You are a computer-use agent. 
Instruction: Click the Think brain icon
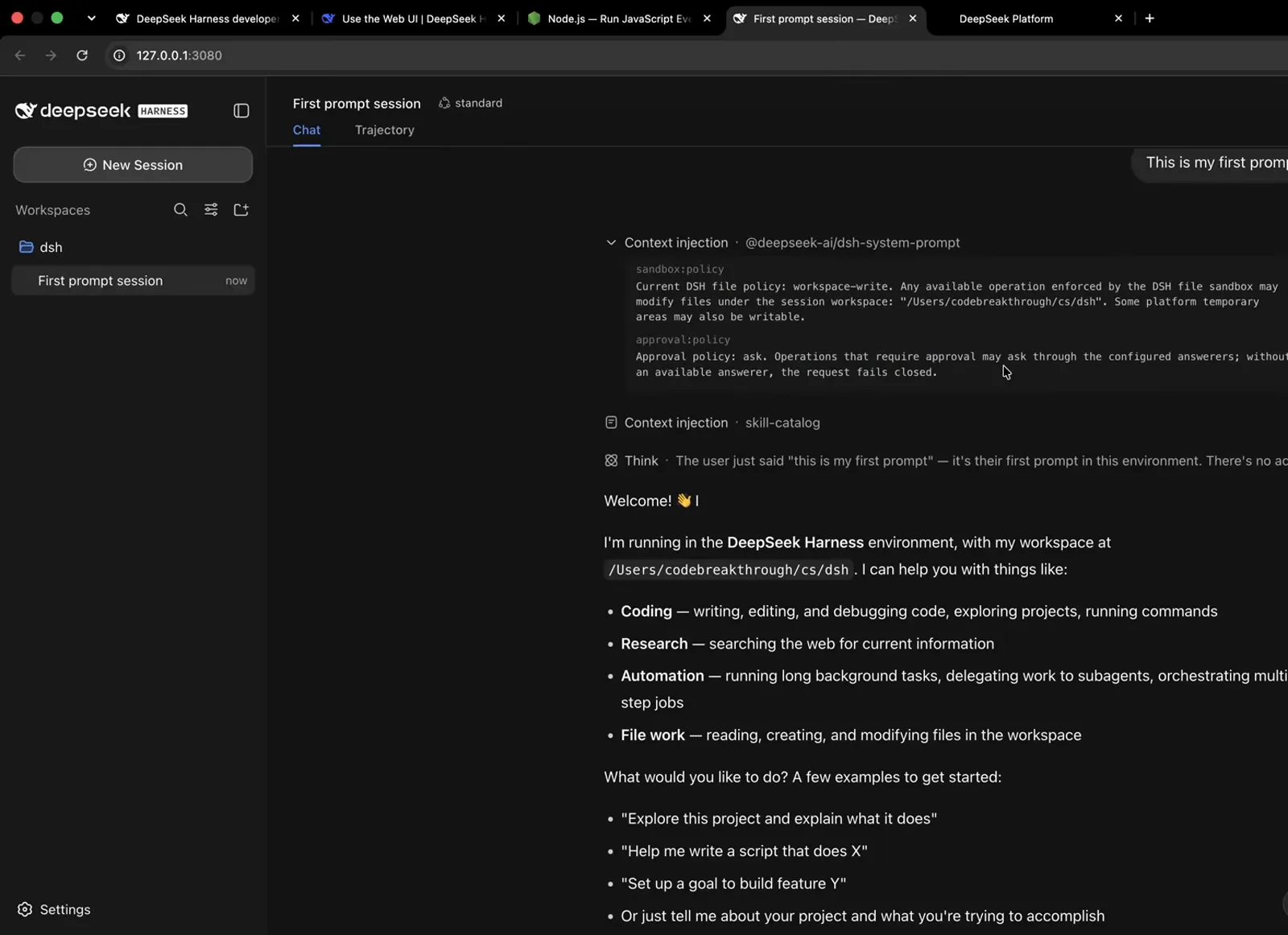611,461
